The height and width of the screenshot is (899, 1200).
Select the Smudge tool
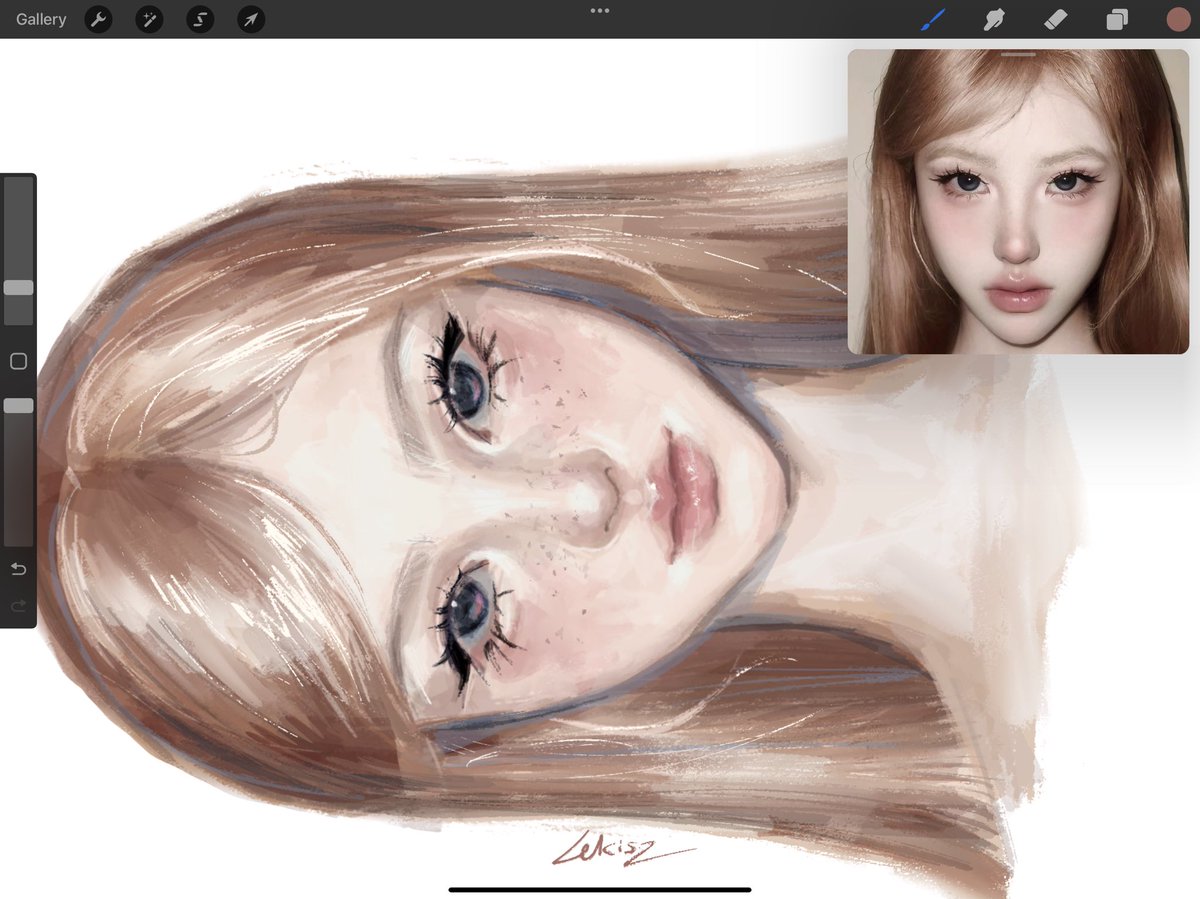[x=993, y=19]
